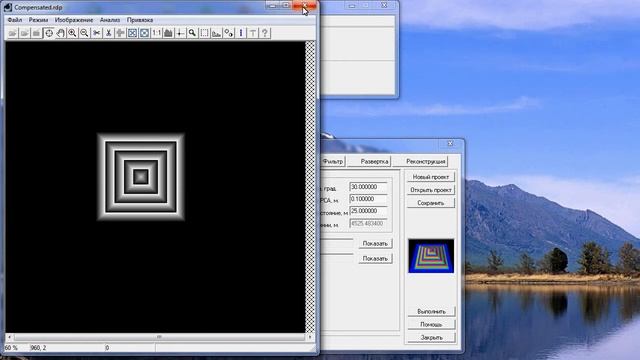
Task: Click the field containing 30.000000
Action: coord(368,187)
